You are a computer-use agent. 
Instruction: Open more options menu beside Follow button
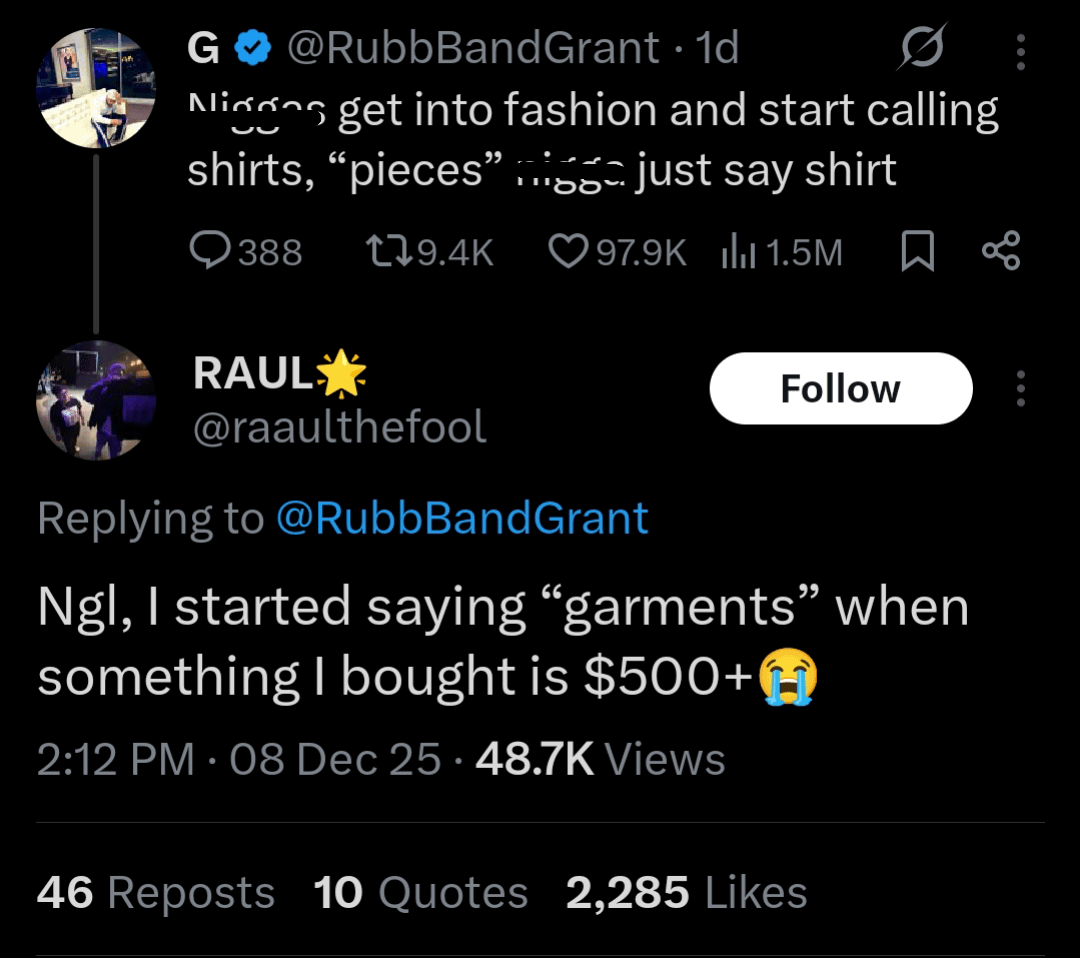1020,388
